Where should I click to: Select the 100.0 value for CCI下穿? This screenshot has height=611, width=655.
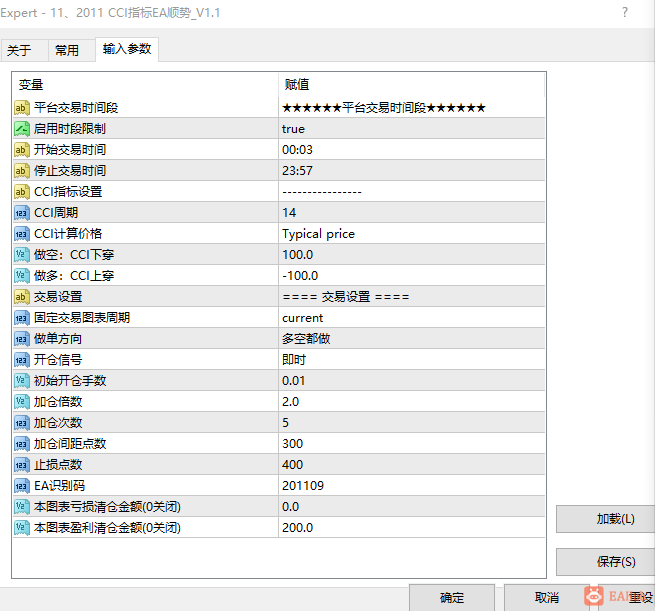(411, 255)
